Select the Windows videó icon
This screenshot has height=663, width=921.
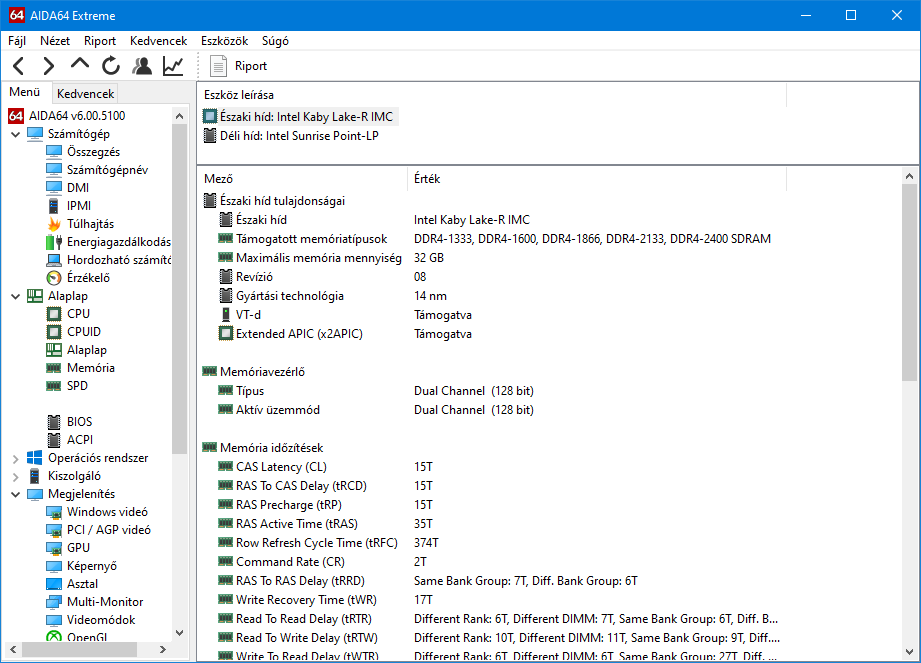pos(53,512)
